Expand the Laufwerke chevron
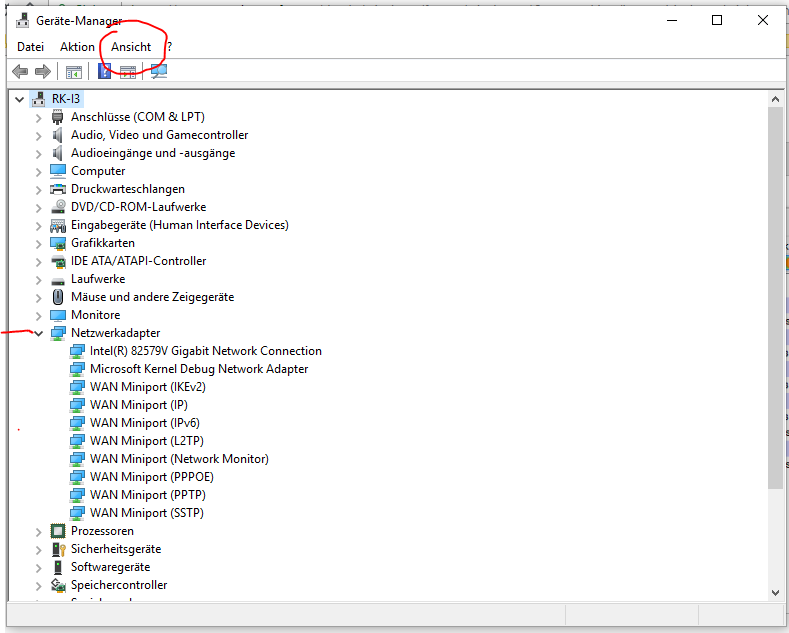 pos(39,280)
